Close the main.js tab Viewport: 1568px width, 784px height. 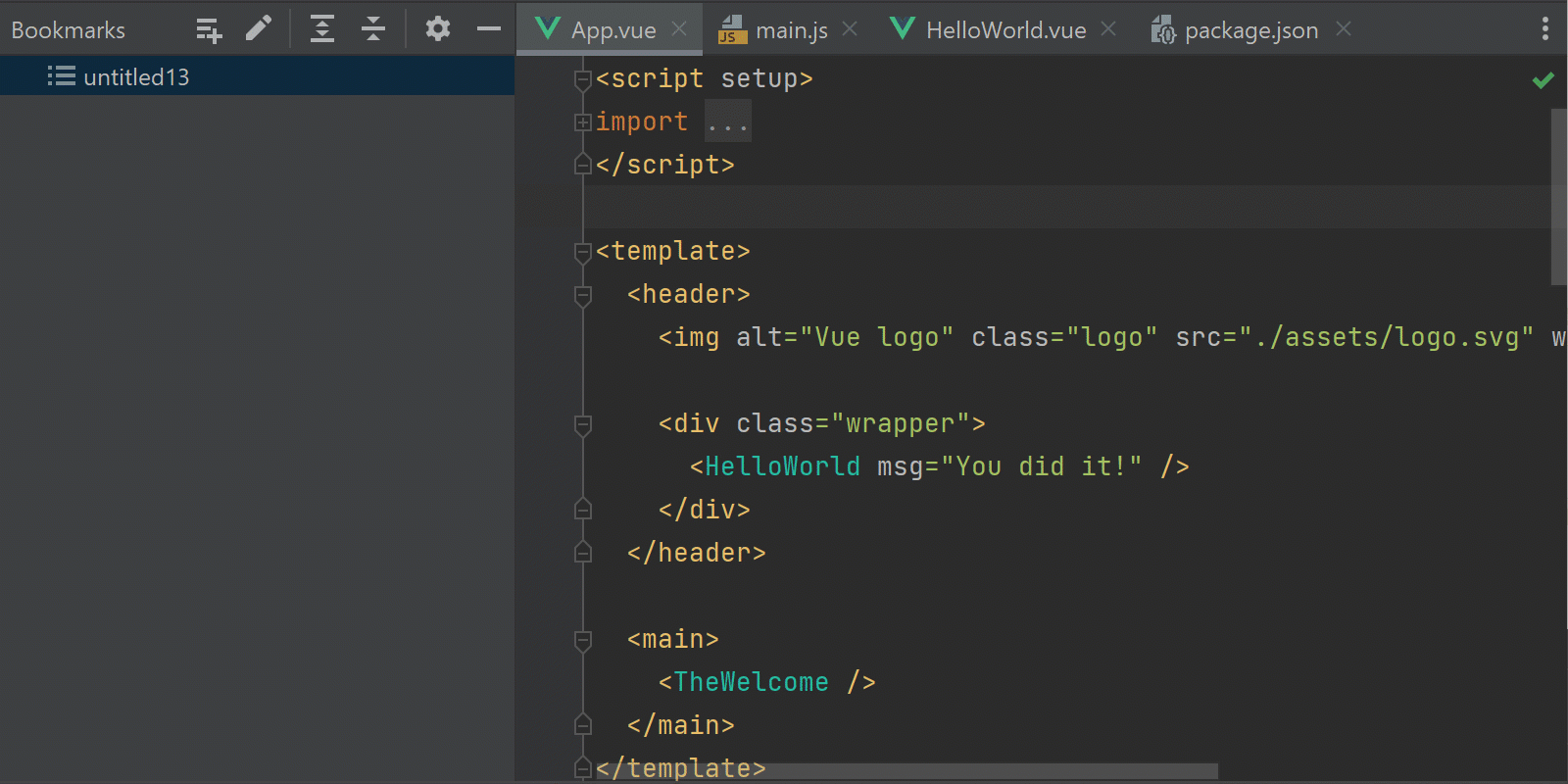click(850, 29)
